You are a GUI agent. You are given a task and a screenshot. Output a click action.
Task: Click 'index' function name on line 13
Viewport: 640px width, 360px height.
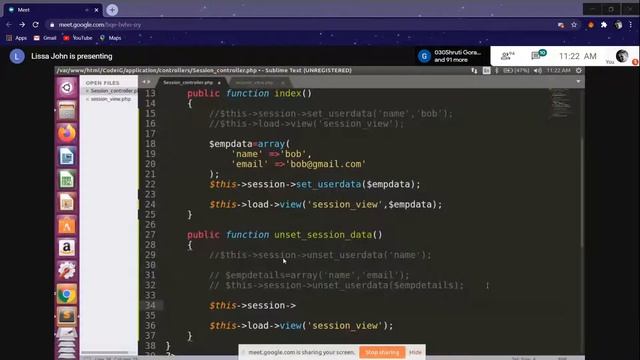pyautogui.click(x=288, y=93)
